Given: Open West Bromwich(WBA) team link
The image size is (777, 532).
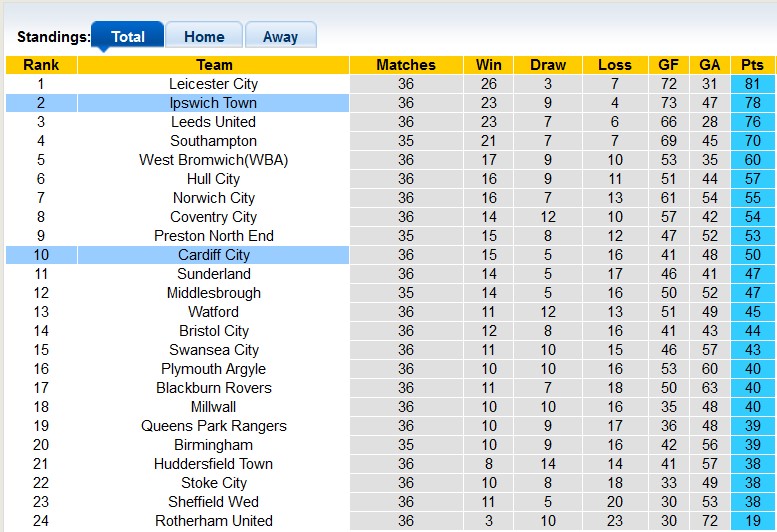Looking at the screenshot, I should point(213,160).
